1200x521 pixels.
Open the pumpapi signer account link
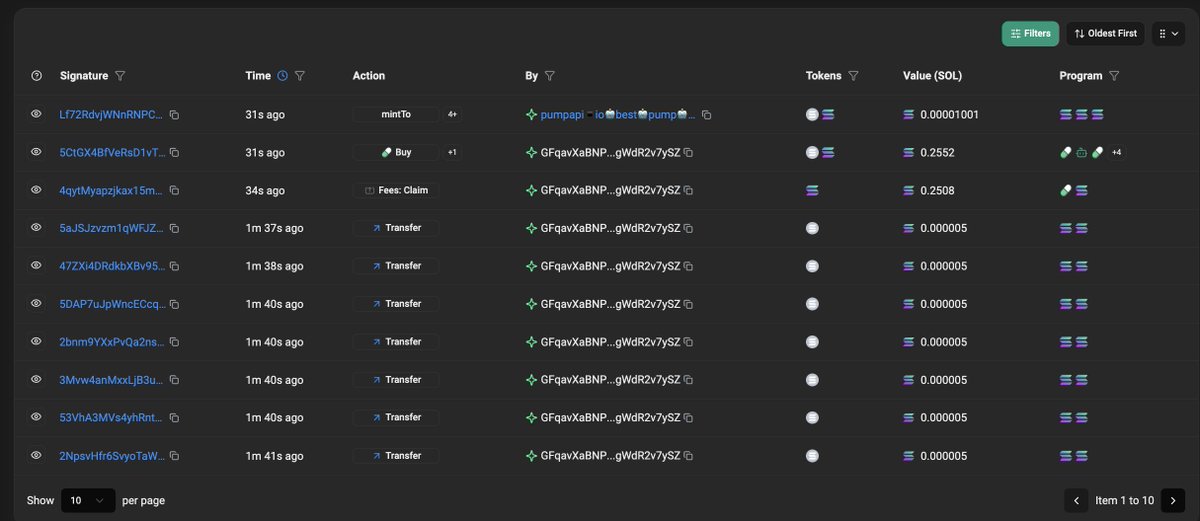click(x=618, y=115)
